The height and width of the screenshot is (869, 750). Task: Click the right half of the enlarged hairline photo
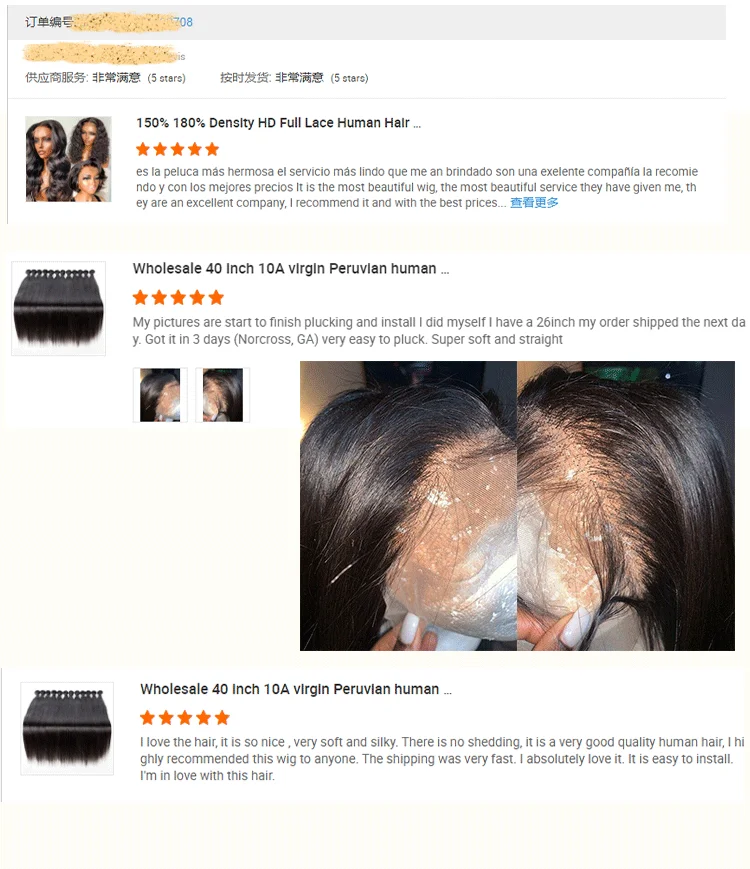(626, 506)
